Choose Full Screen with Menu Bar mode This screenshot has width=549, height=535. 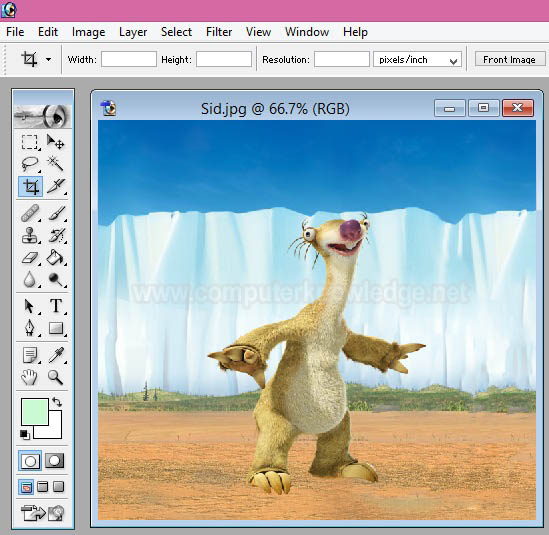click(43, 487)
